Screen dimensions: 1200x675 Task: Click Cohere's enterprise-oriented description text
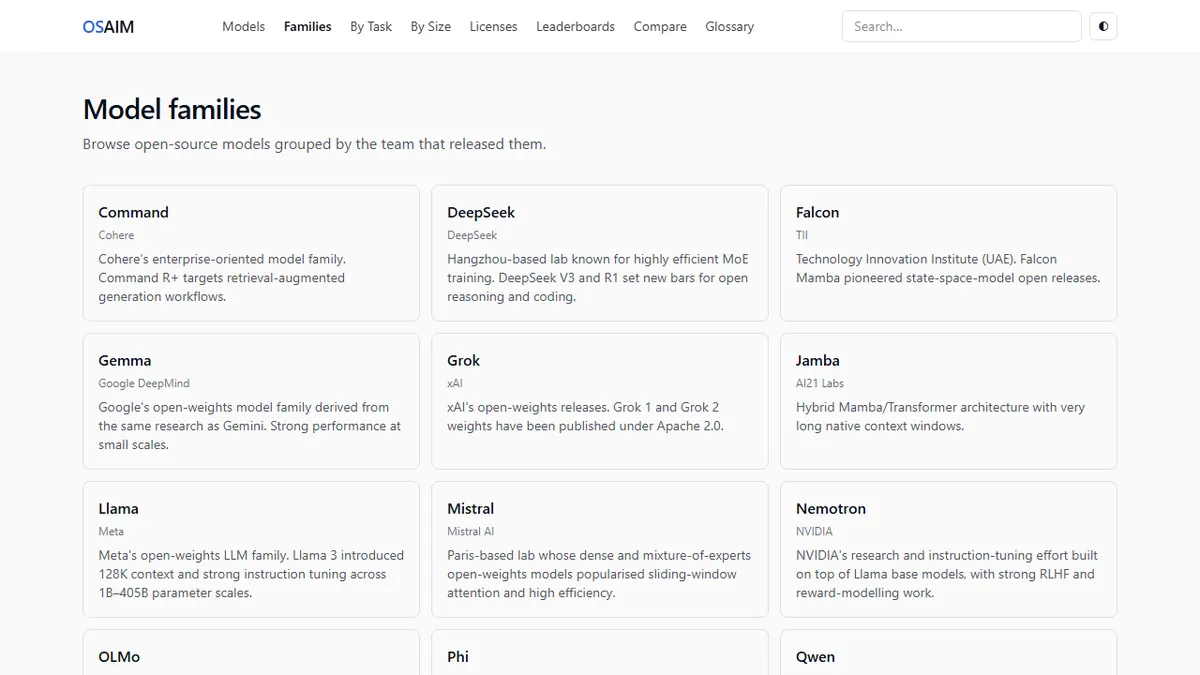(222, 278)
